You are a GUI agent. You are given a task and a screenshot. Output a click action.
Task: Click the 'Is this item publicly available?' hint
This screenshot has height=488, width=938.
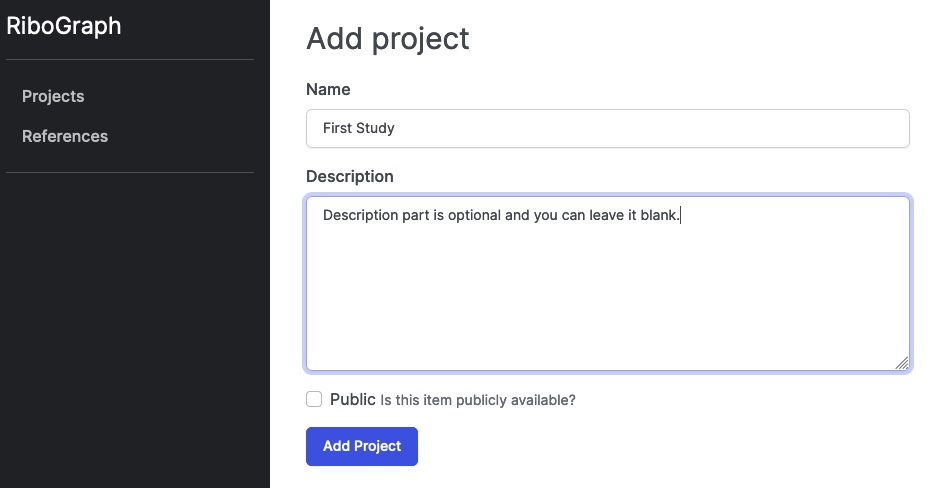478,400
